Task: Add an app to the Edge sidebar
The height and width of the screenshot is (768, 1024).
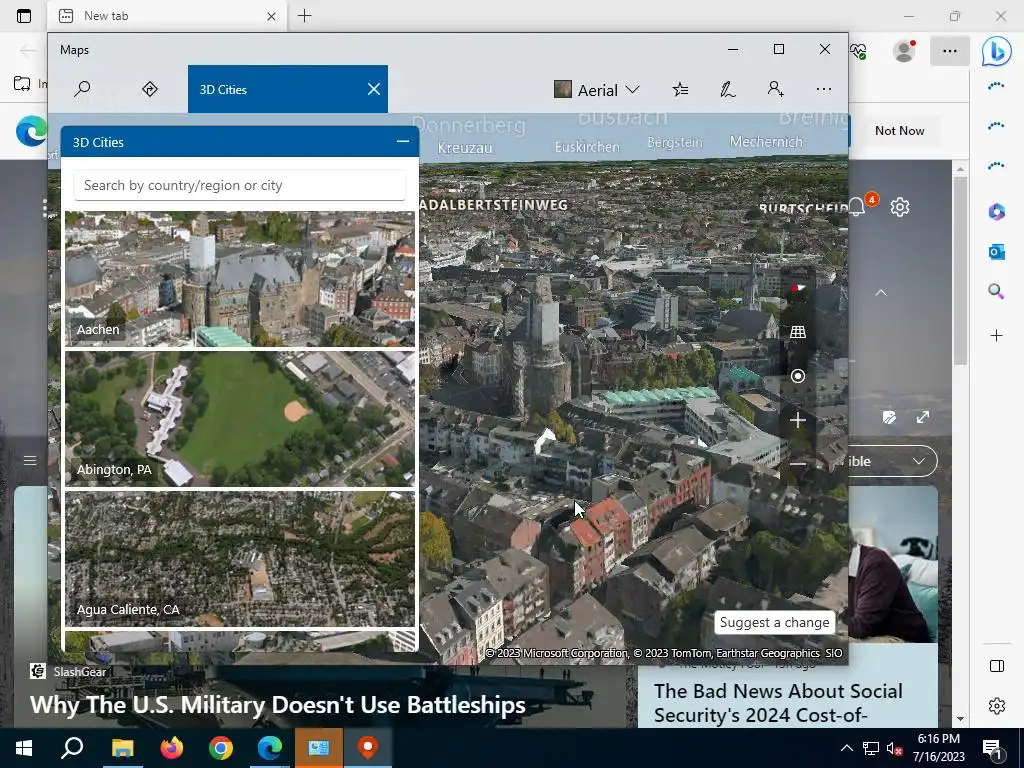Action: [997, 336]
